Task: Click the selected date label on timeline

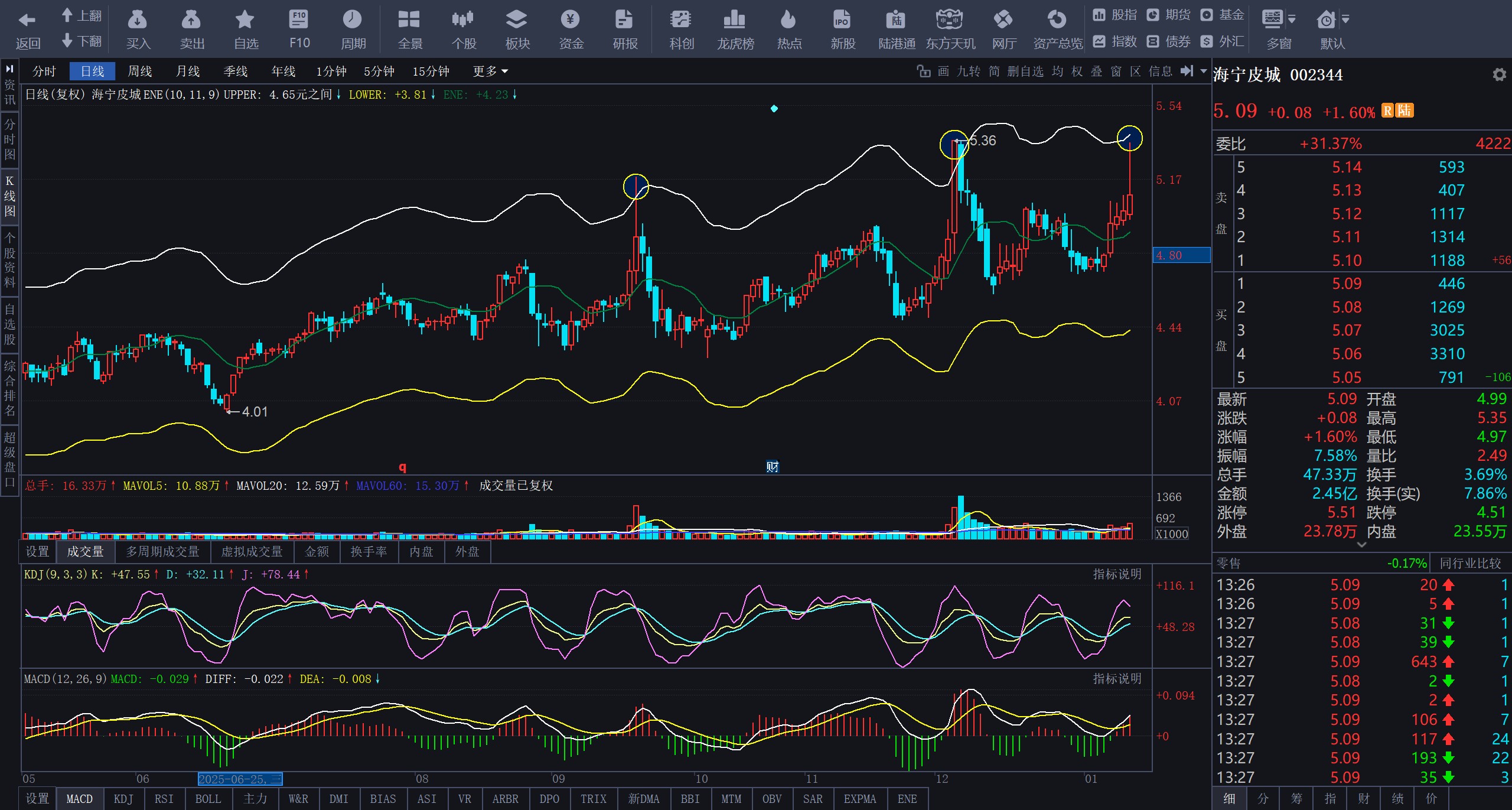Action: tap(240, 779)
